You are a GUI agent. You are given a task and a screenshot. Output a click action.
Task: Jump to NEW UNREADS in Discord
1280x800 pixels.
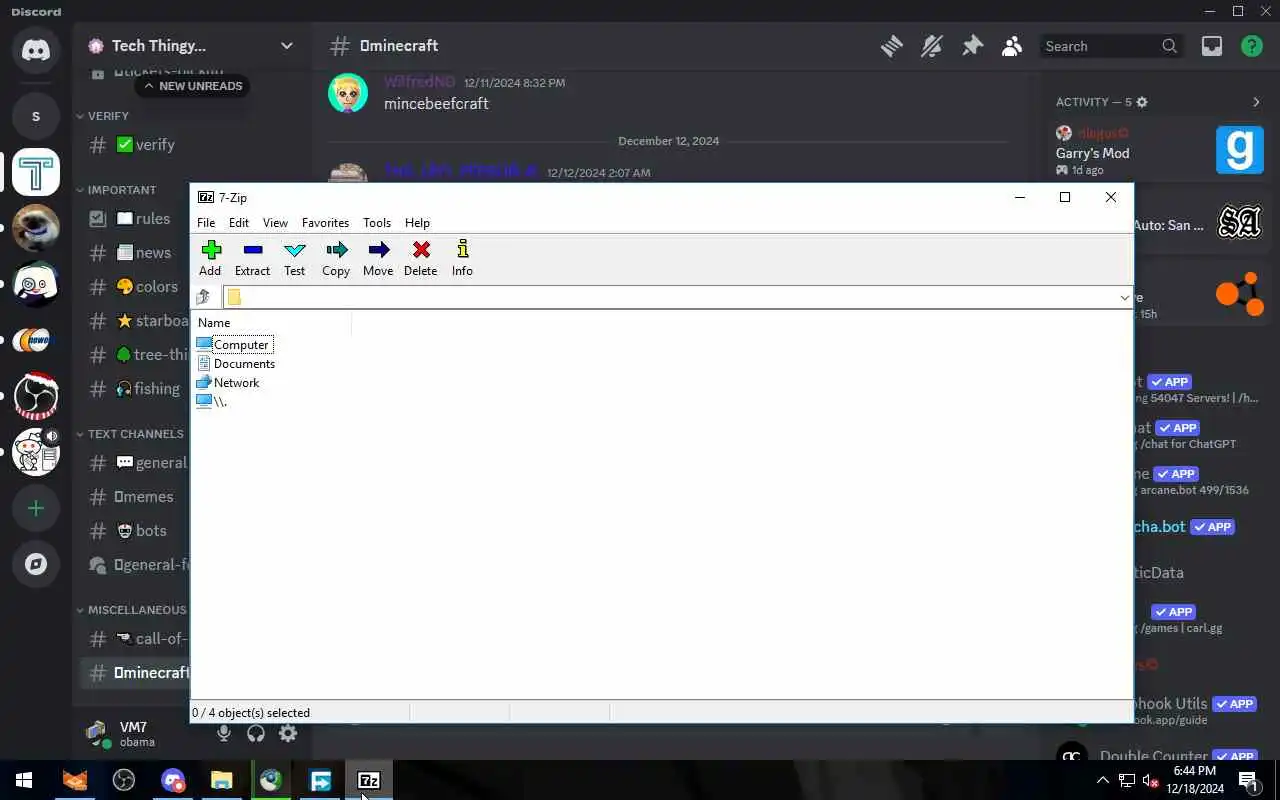(192, 86)
